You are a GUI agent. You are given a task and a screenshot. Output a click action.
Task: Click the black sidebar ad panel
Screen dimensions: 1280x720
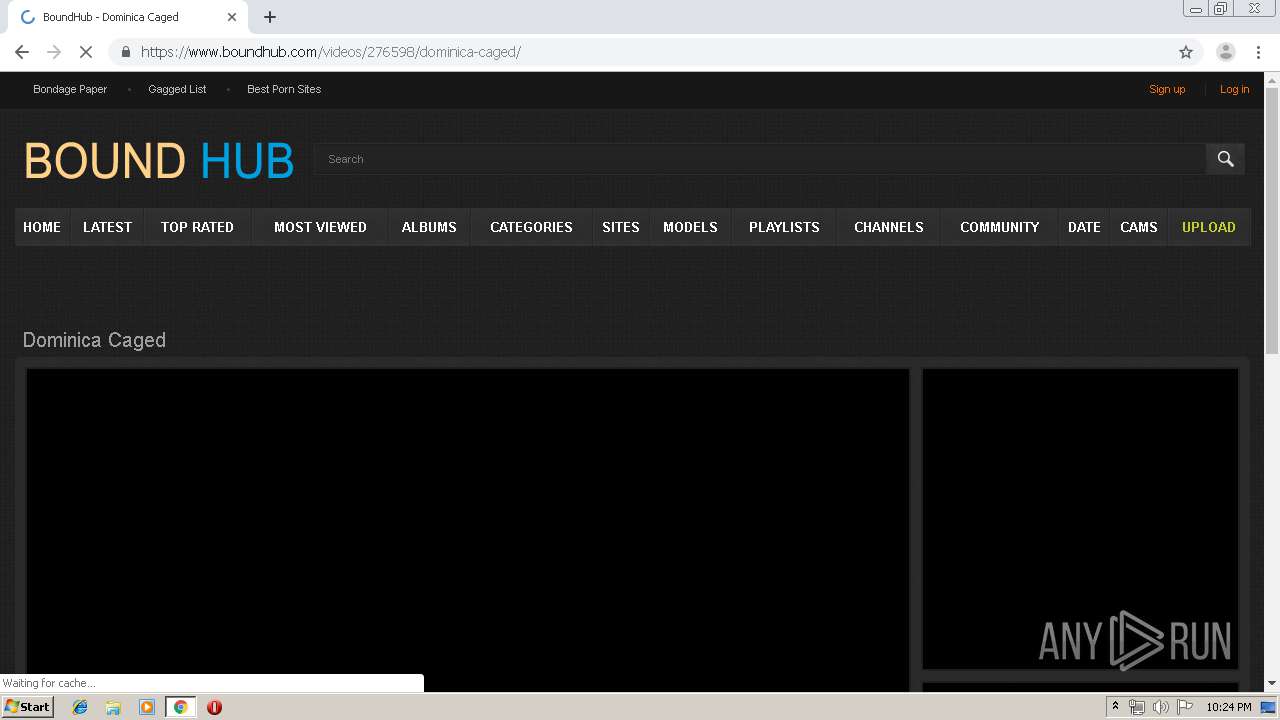[x=1080, y=519]
